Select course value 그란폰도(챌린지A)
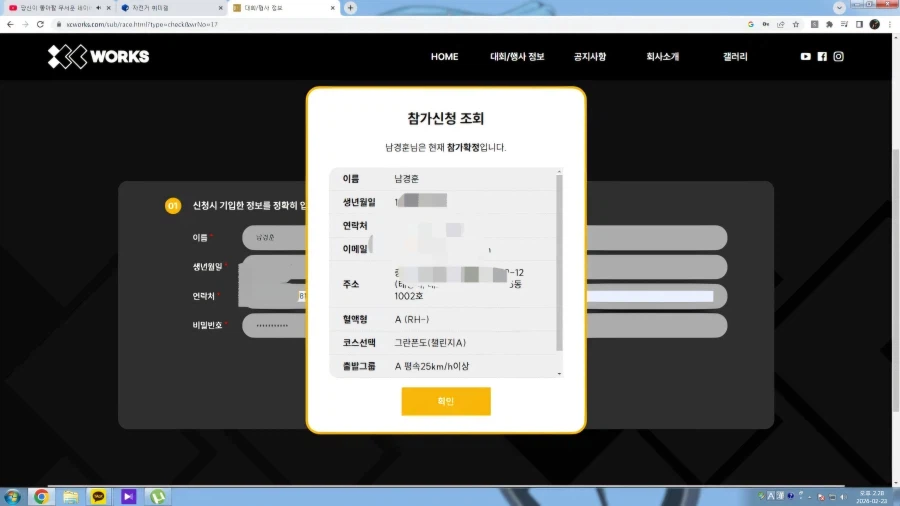This screenshot has width=900, height=506. (430, 343)
